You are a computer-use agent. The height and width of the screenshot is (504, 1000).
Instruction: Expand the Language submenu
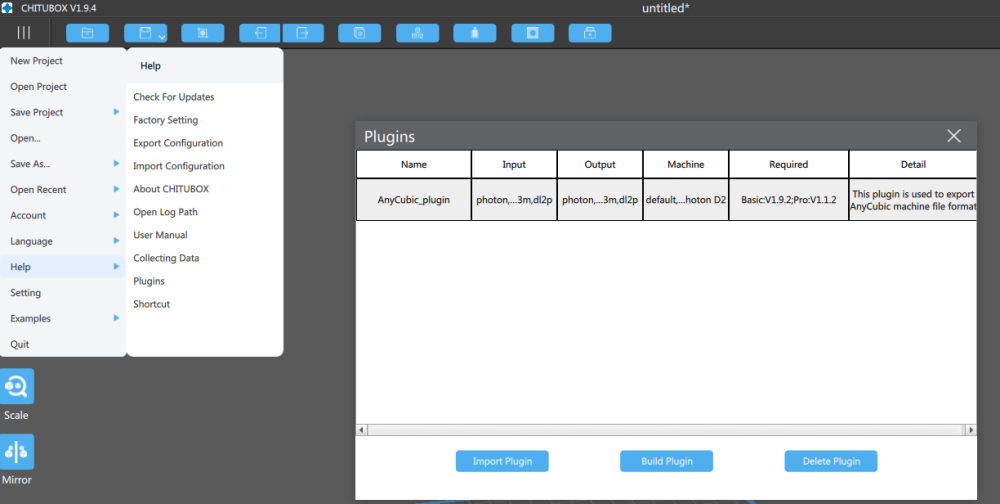tap(63, 241)
